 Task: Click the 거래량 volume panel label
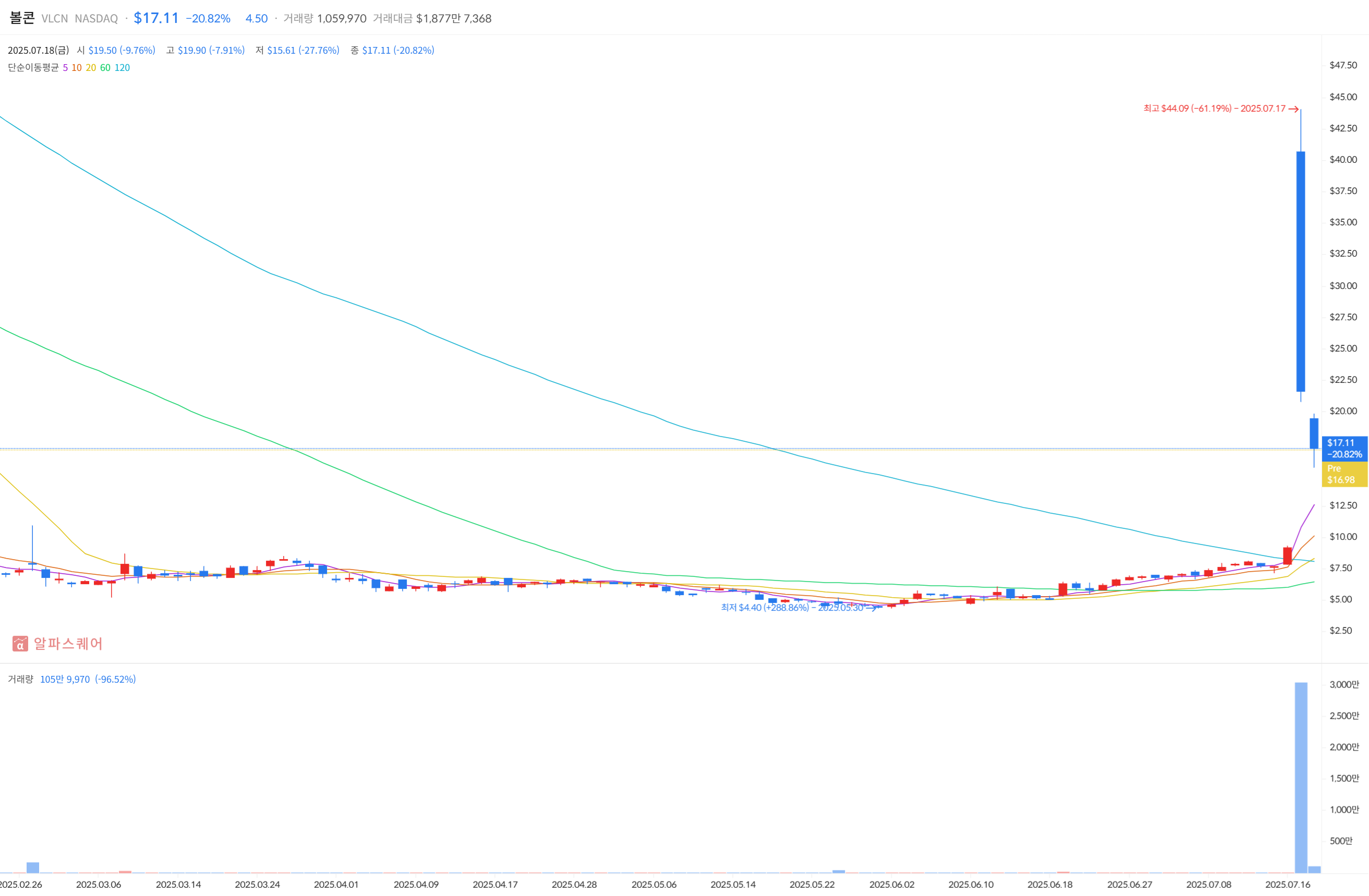(20, 679)
